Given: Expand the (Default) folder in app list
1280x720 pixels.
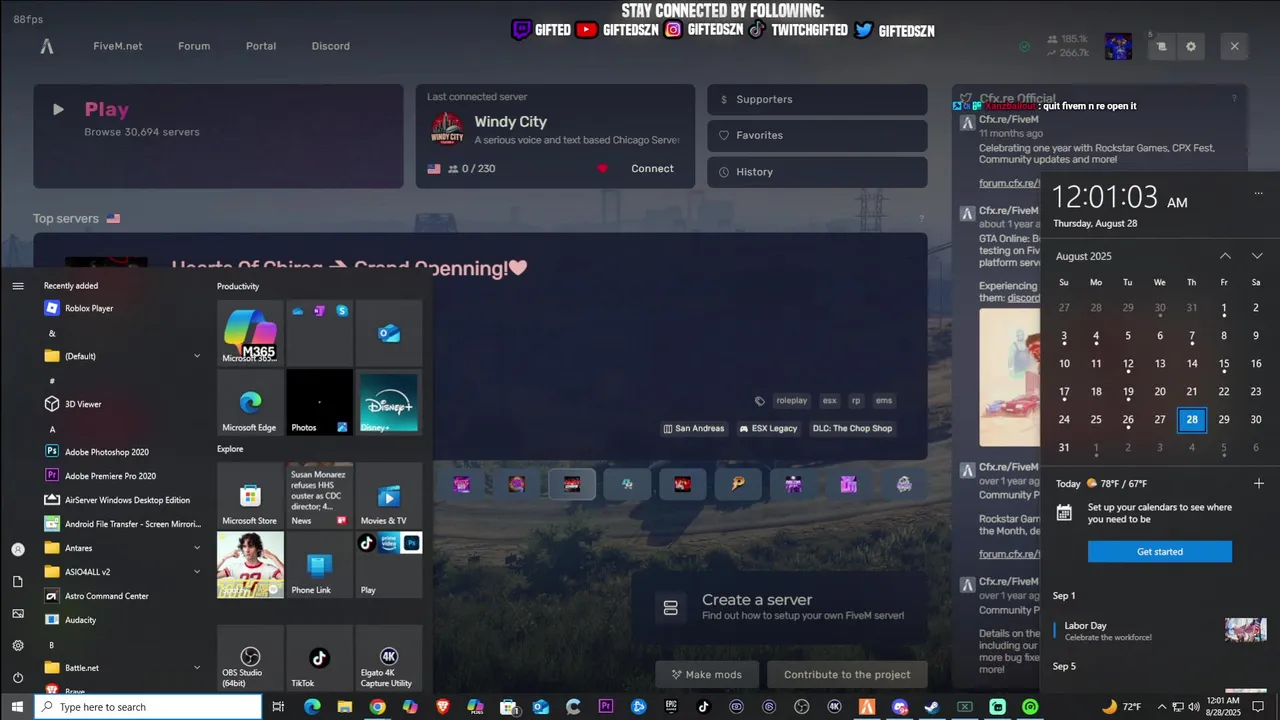Looking at the screenshot, I should (x=122, y=356).
